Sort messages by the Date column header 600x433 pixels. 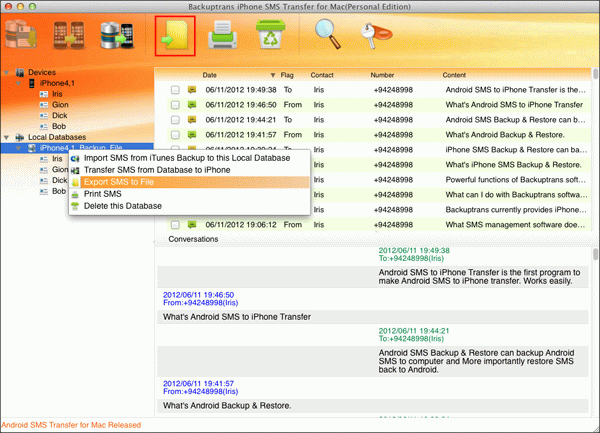[x=210, y=75]
